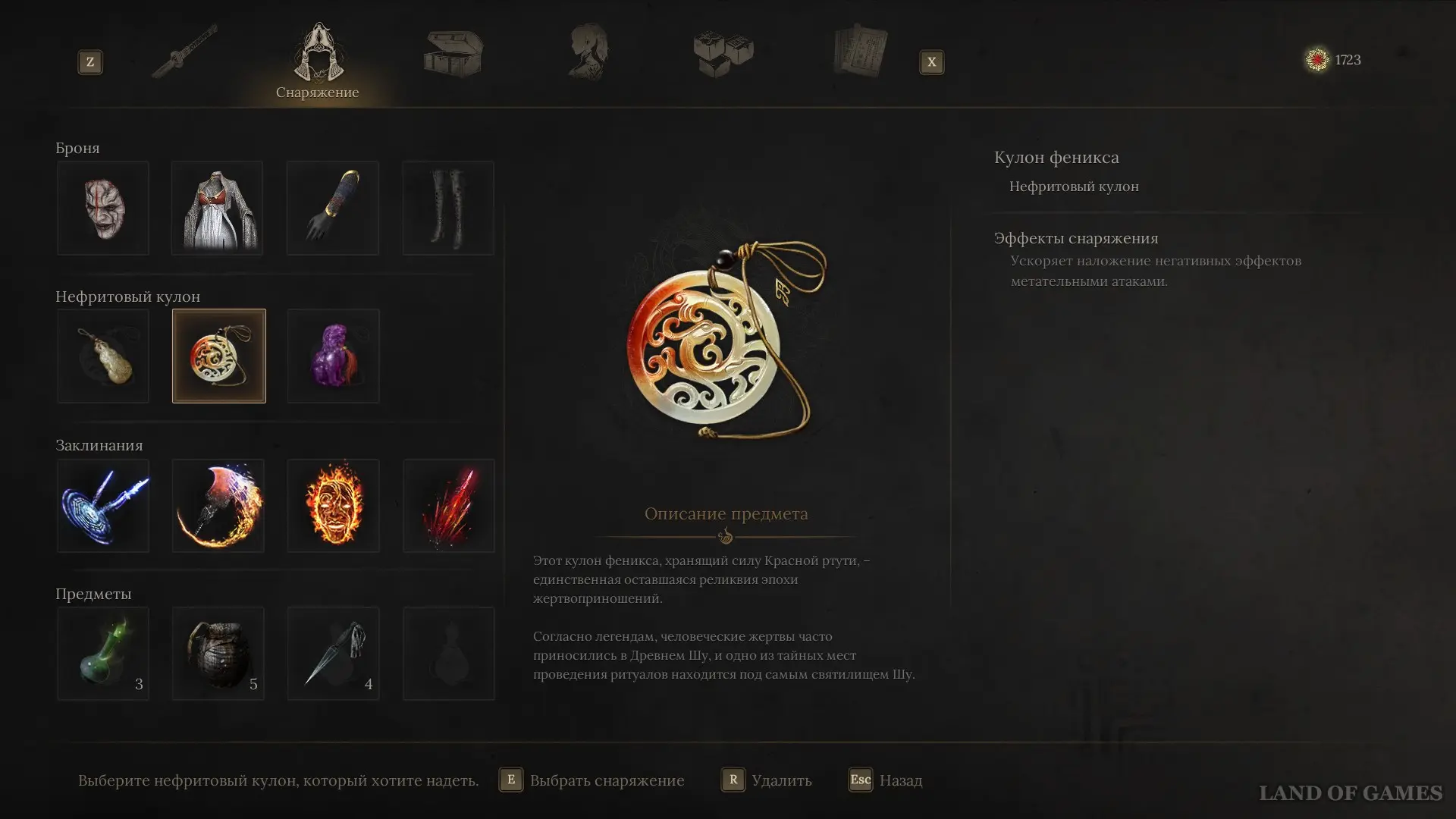This screenshot has height=819, width=1456.
Task: Click the Назад back button
Action: (x=885, y=780)
